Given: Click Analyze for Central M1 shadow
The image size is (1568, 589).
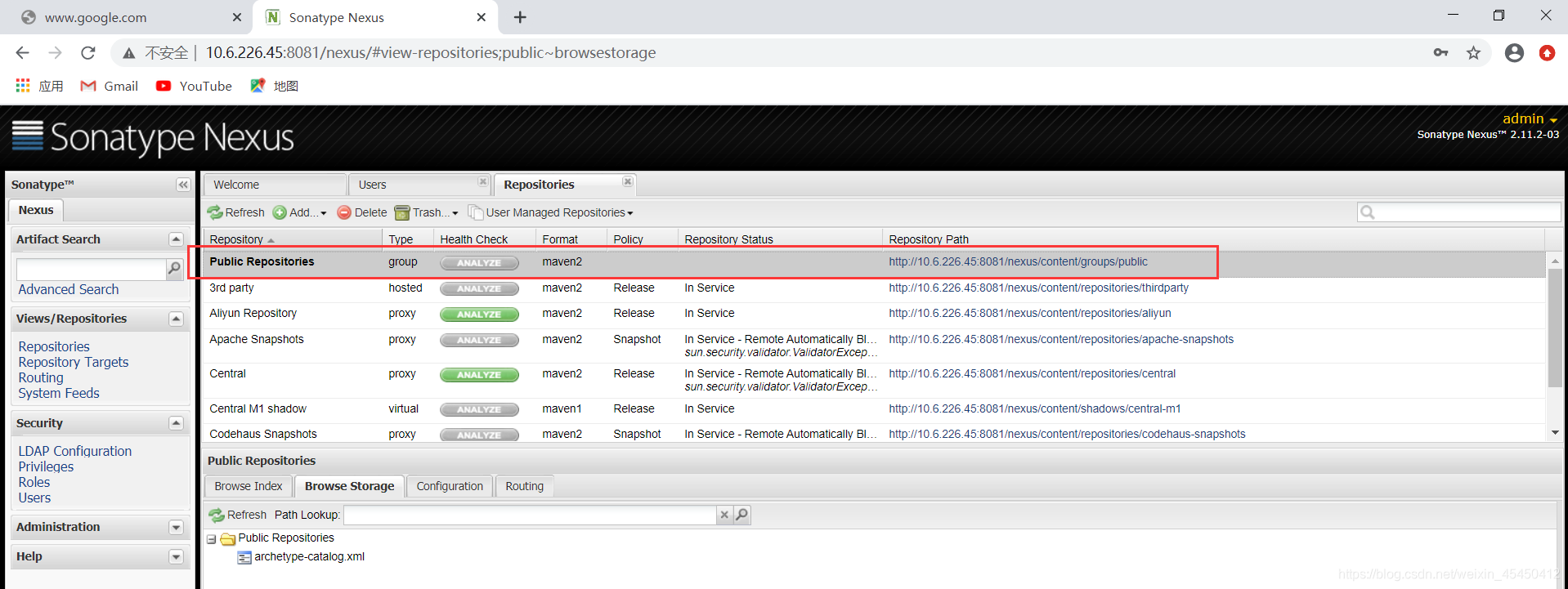Looking at the screenshot, I should pyautogui.click(x=479, y=410).
